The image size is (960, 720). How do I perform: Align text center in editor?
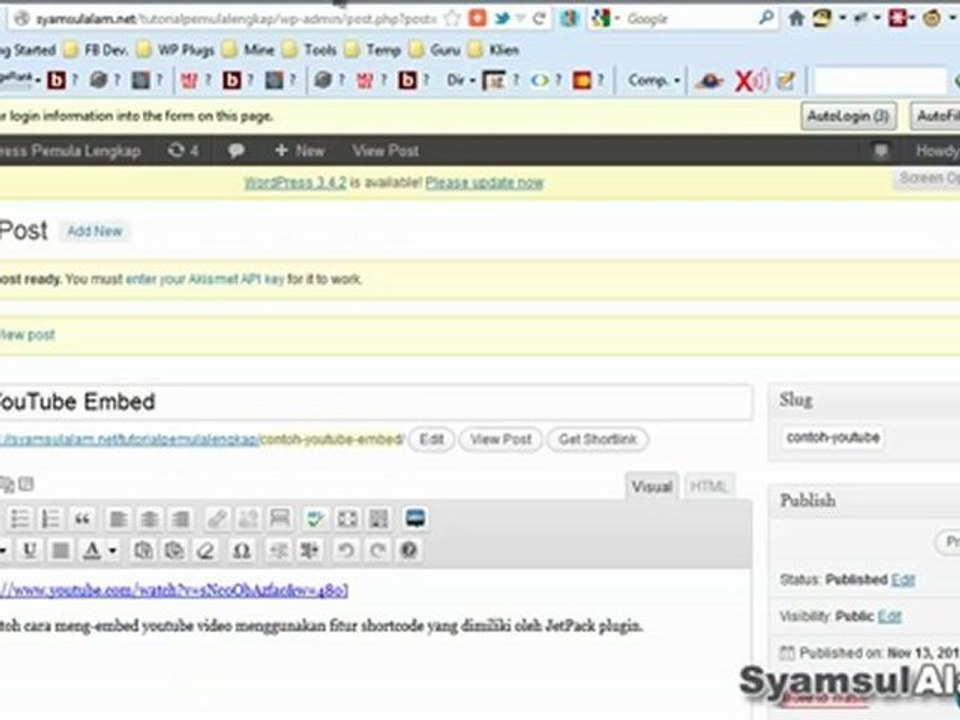point(149,519)
